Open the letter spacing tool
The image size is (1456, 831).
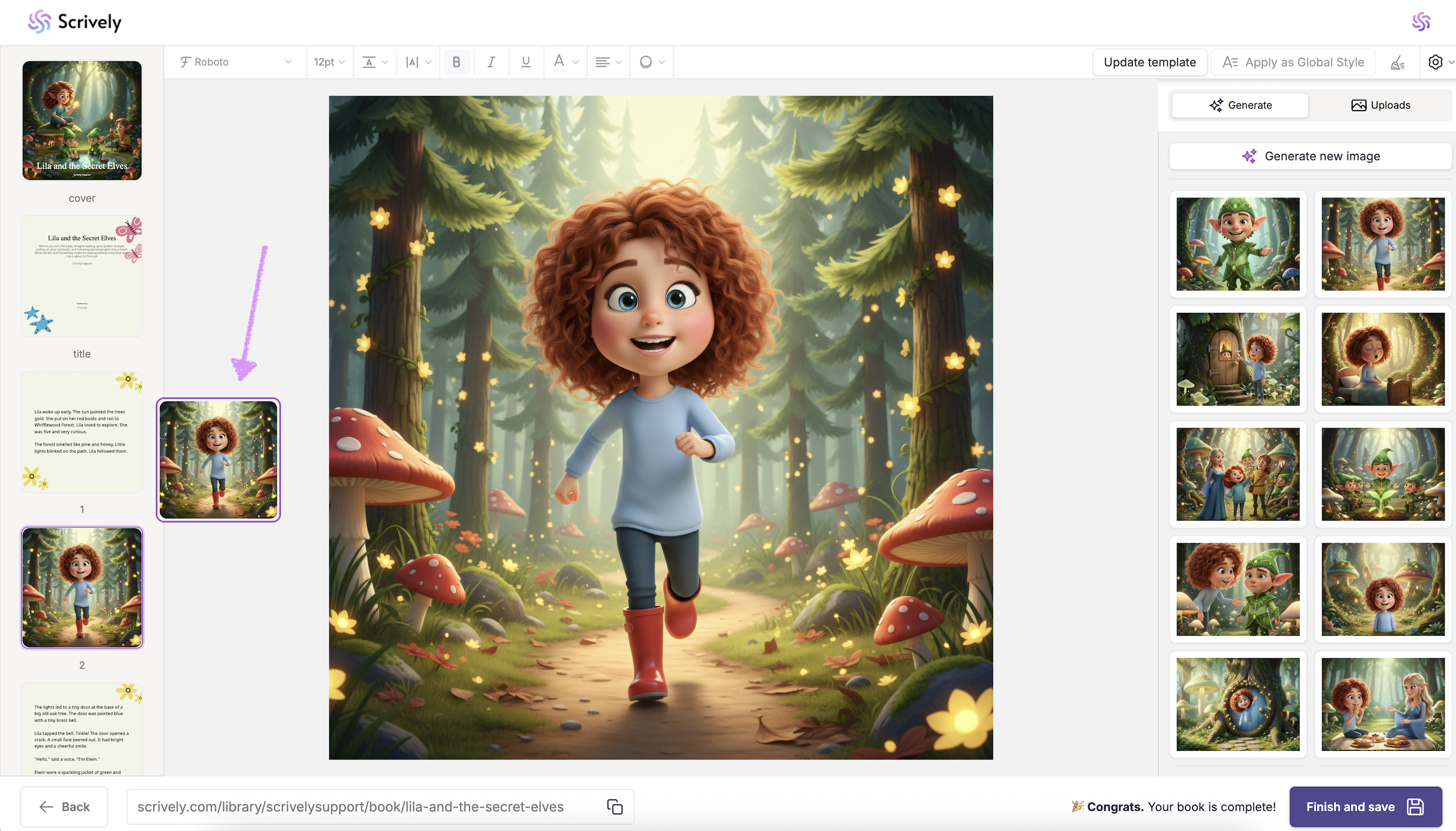[417, 62]
